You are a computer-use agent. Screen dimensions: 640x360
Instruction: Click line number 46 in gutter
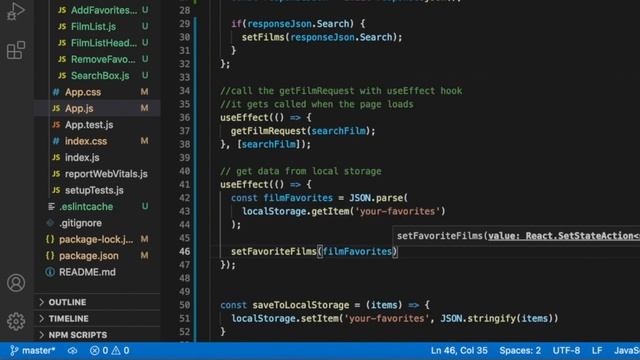pos(184,251)
